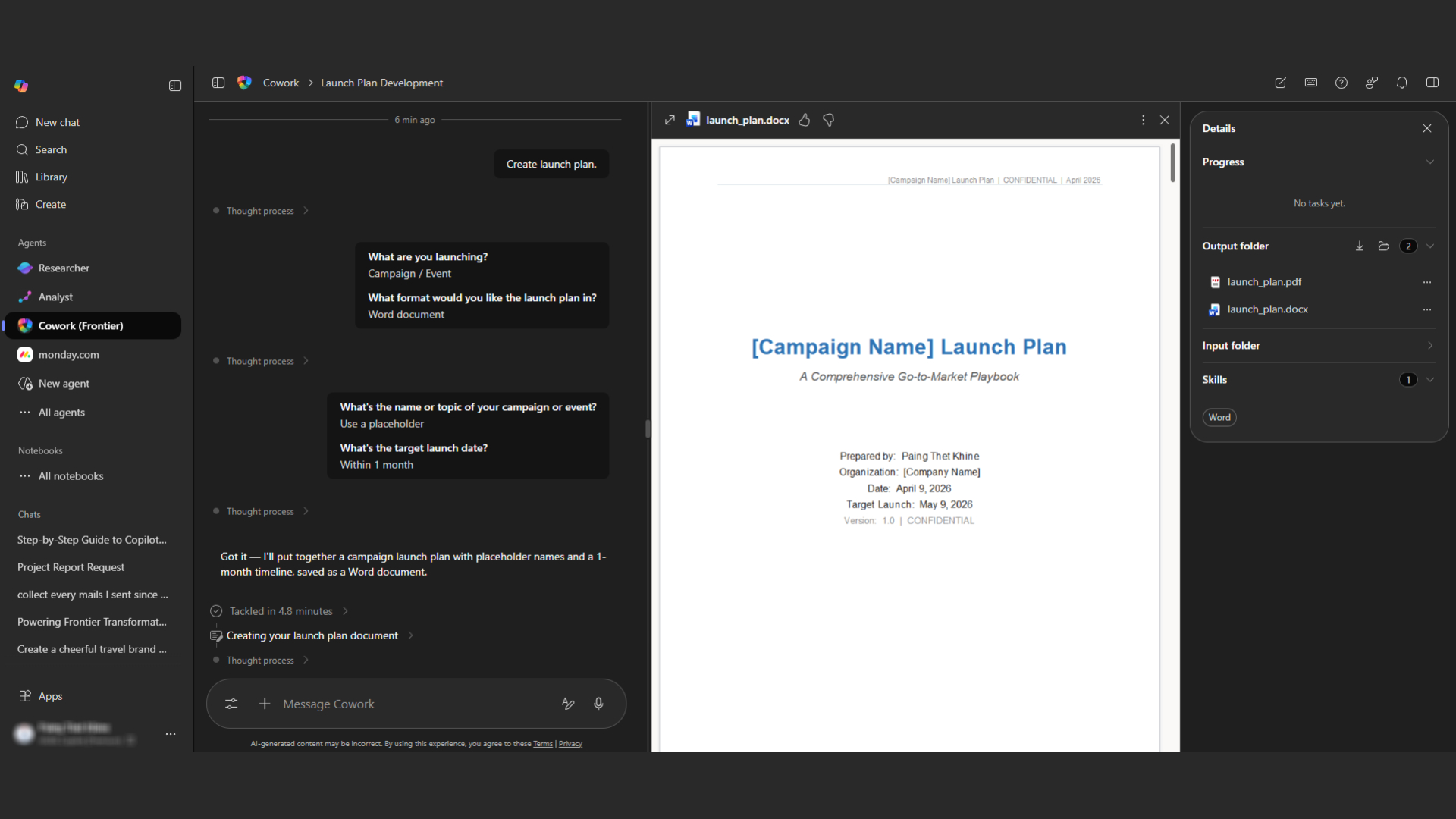Open the Analyst agent
The height and width of the screenshot is (819, 1456).
pyautogui.click(x=55, y=297)
